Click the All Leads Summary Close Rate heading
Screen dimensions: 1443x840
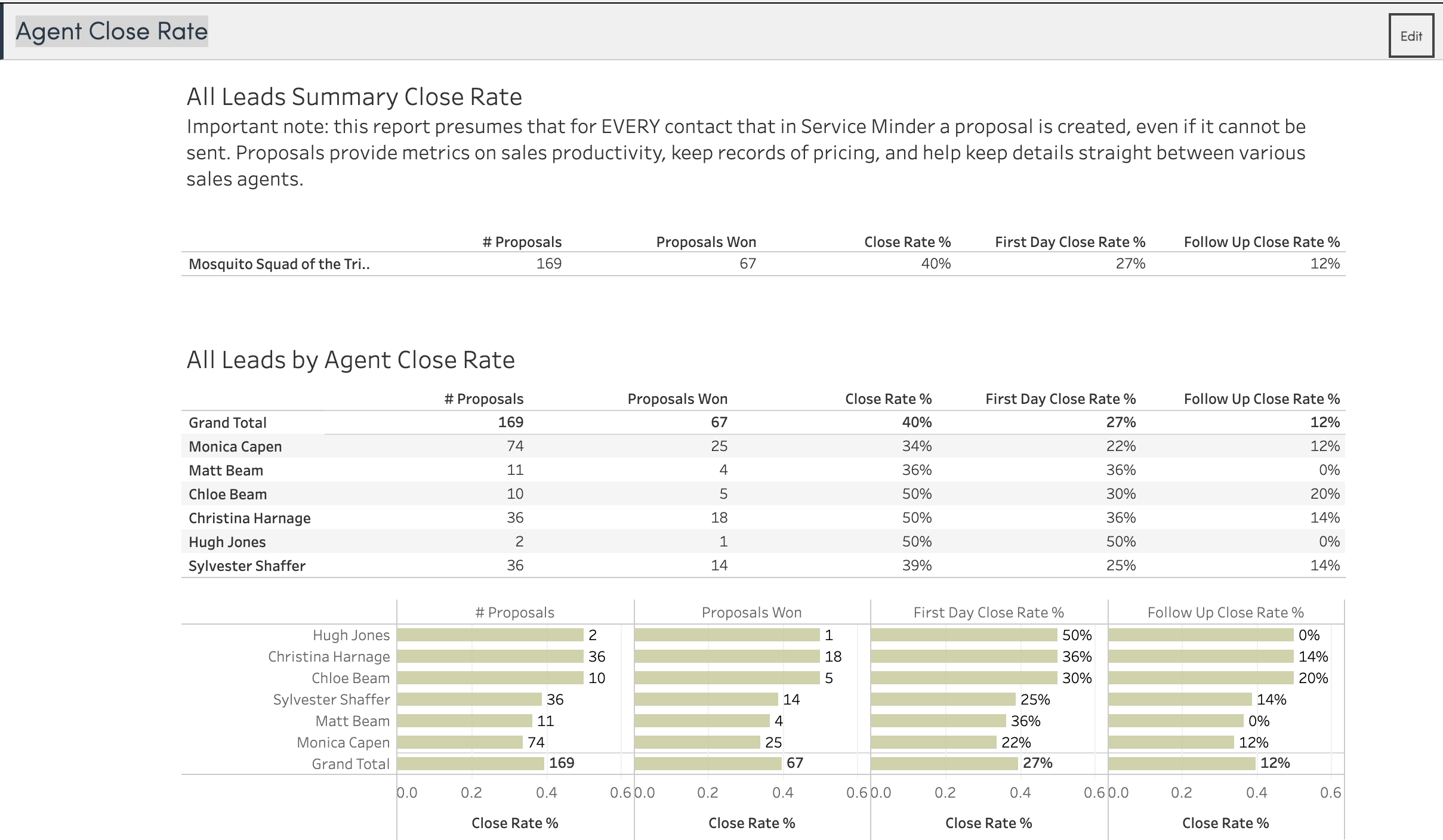click(354, 97)
